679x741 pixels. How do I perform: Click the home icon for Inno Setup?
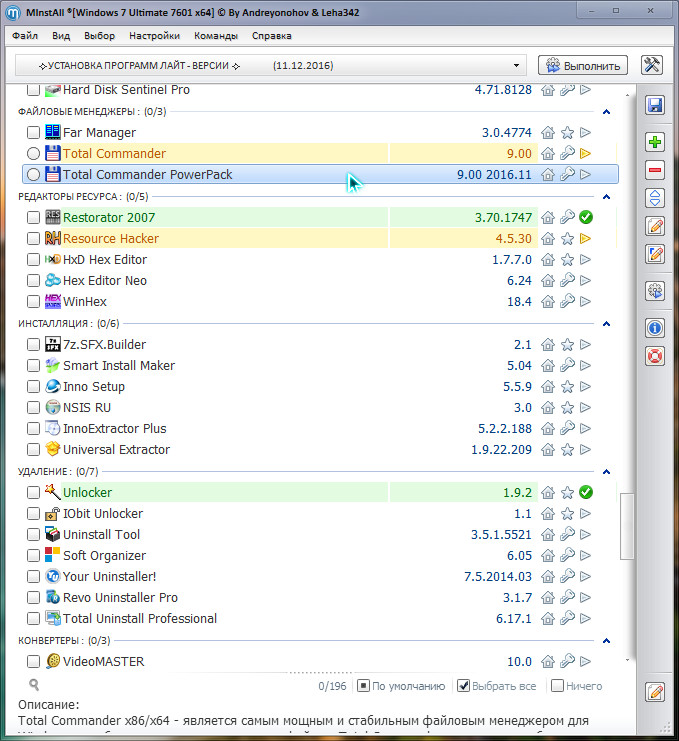(548, 387)
